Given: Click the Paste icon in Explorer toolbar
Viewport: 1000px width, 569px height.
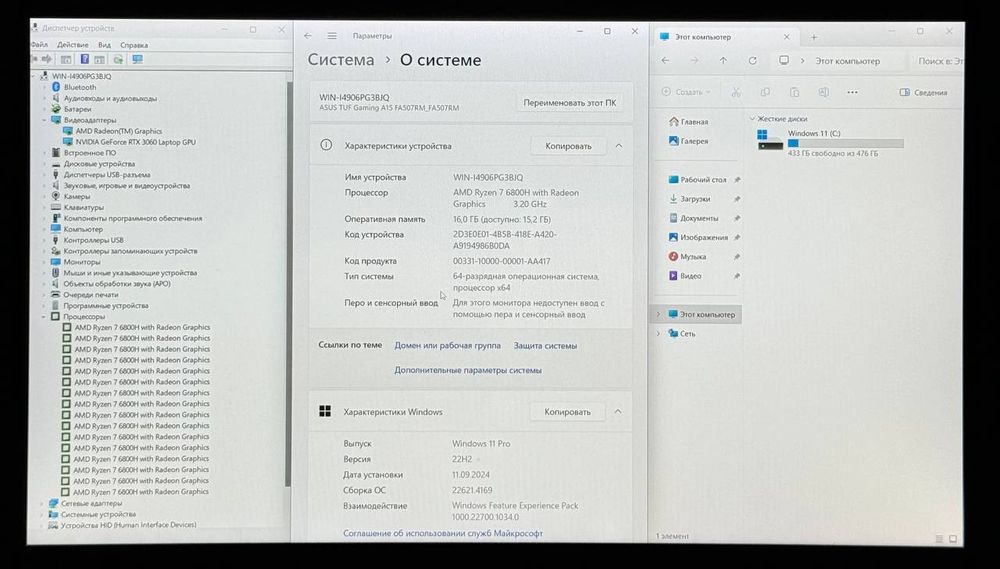Looking at the screenshot, I should point(795,92).
